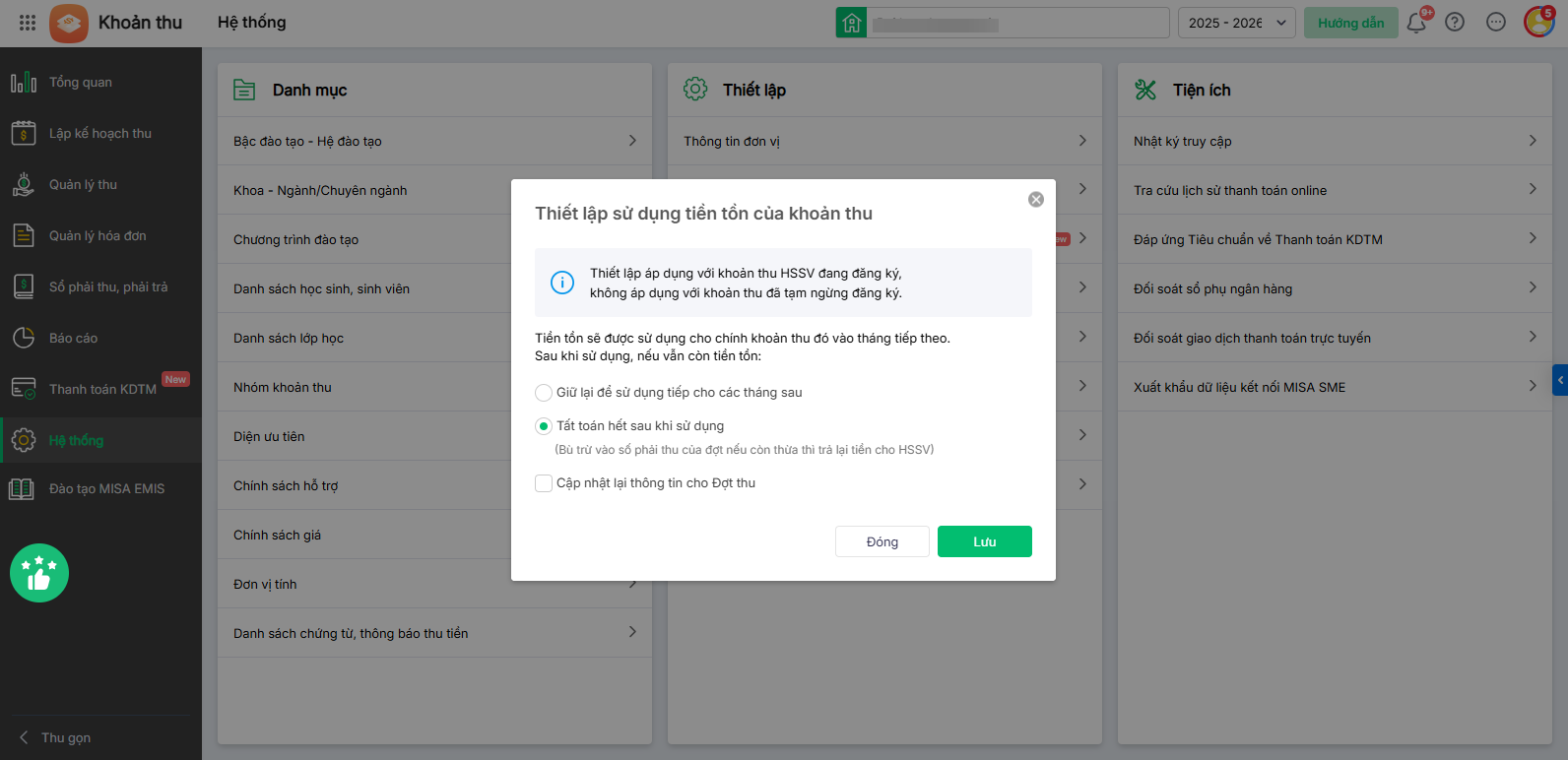Open the "Hệ thống" top menu tab
Viewport: 1568px width, 760px height.
click(x=251, y=23)
